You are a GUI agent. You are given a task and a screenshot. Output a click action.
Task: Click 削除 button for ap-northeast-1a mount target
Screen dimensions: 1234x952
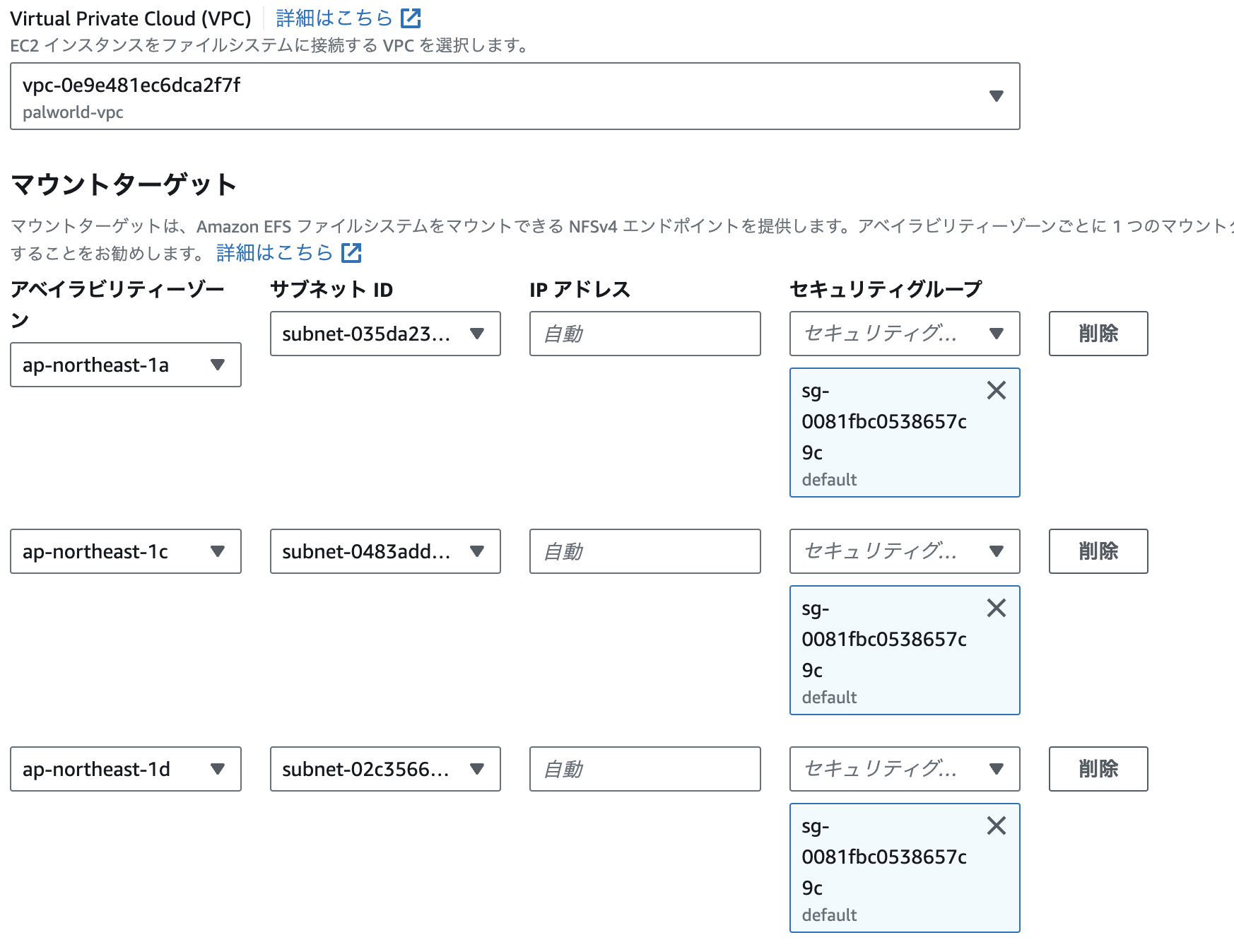1098,334
